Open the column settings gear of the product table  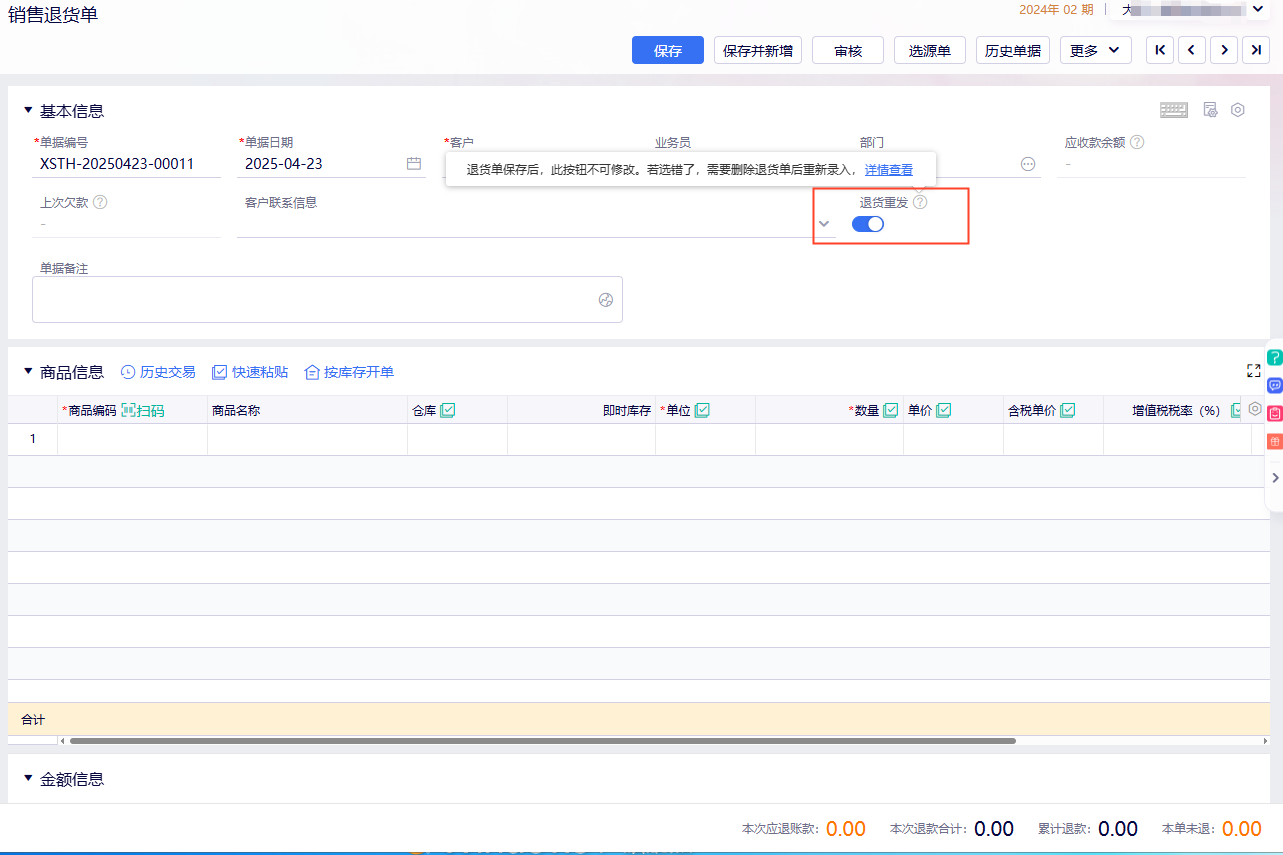pyautogui.click(x=1255, y=409)
